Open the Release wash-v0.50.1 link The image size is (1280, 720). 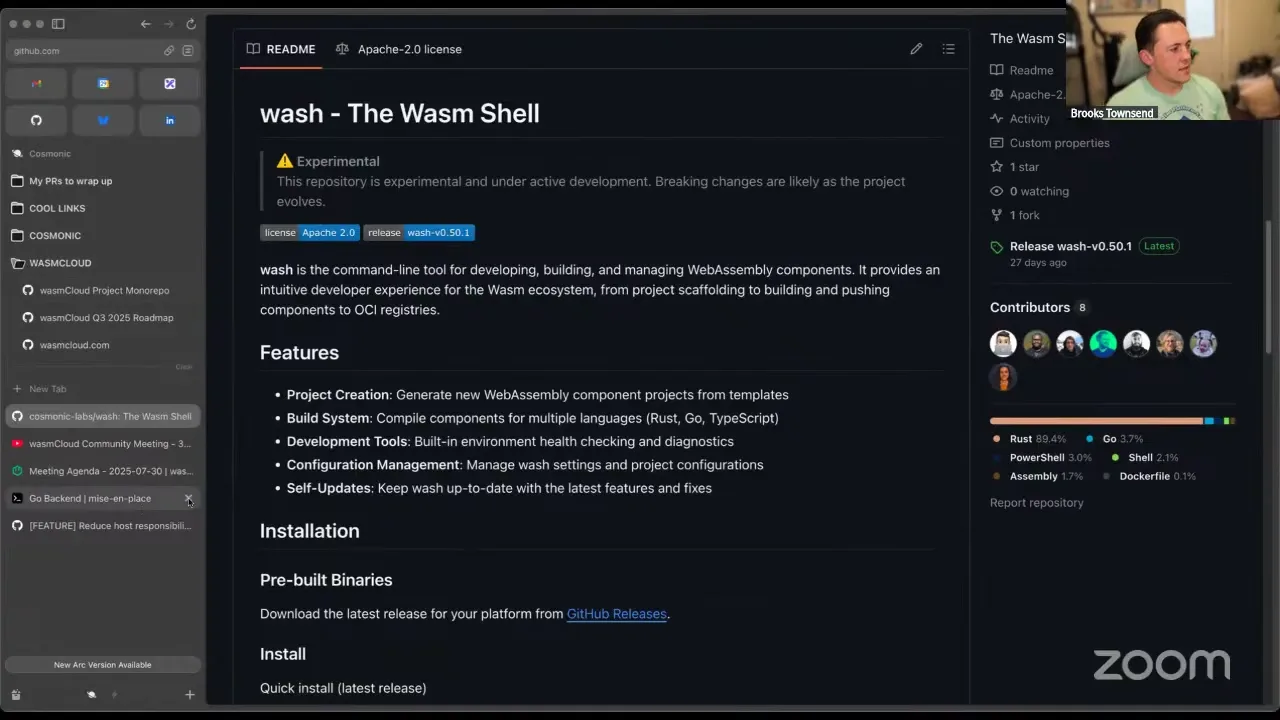[1070, 246]
